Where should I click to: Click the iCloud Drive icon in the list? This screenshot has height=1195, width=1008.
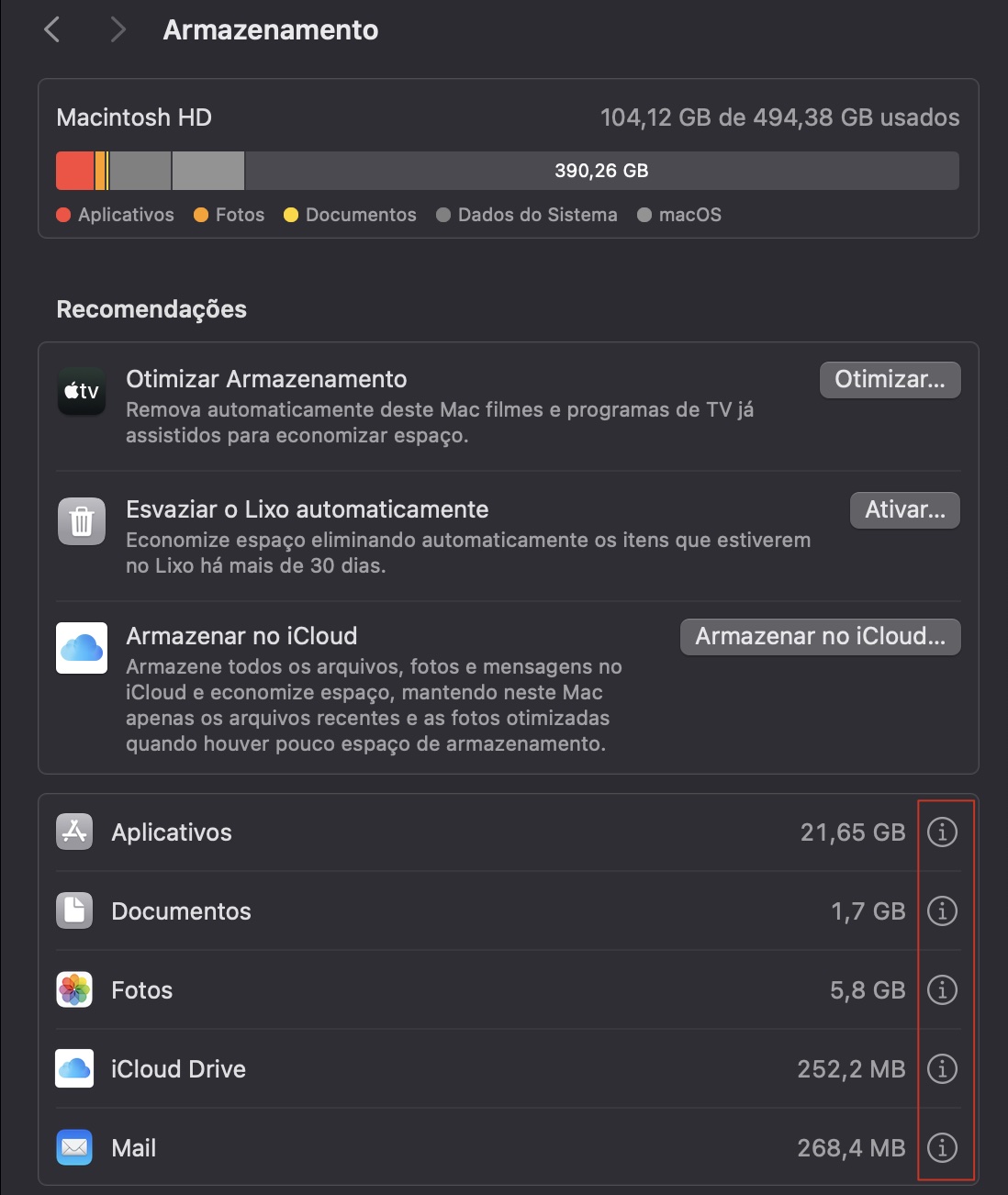point(73,1068)
